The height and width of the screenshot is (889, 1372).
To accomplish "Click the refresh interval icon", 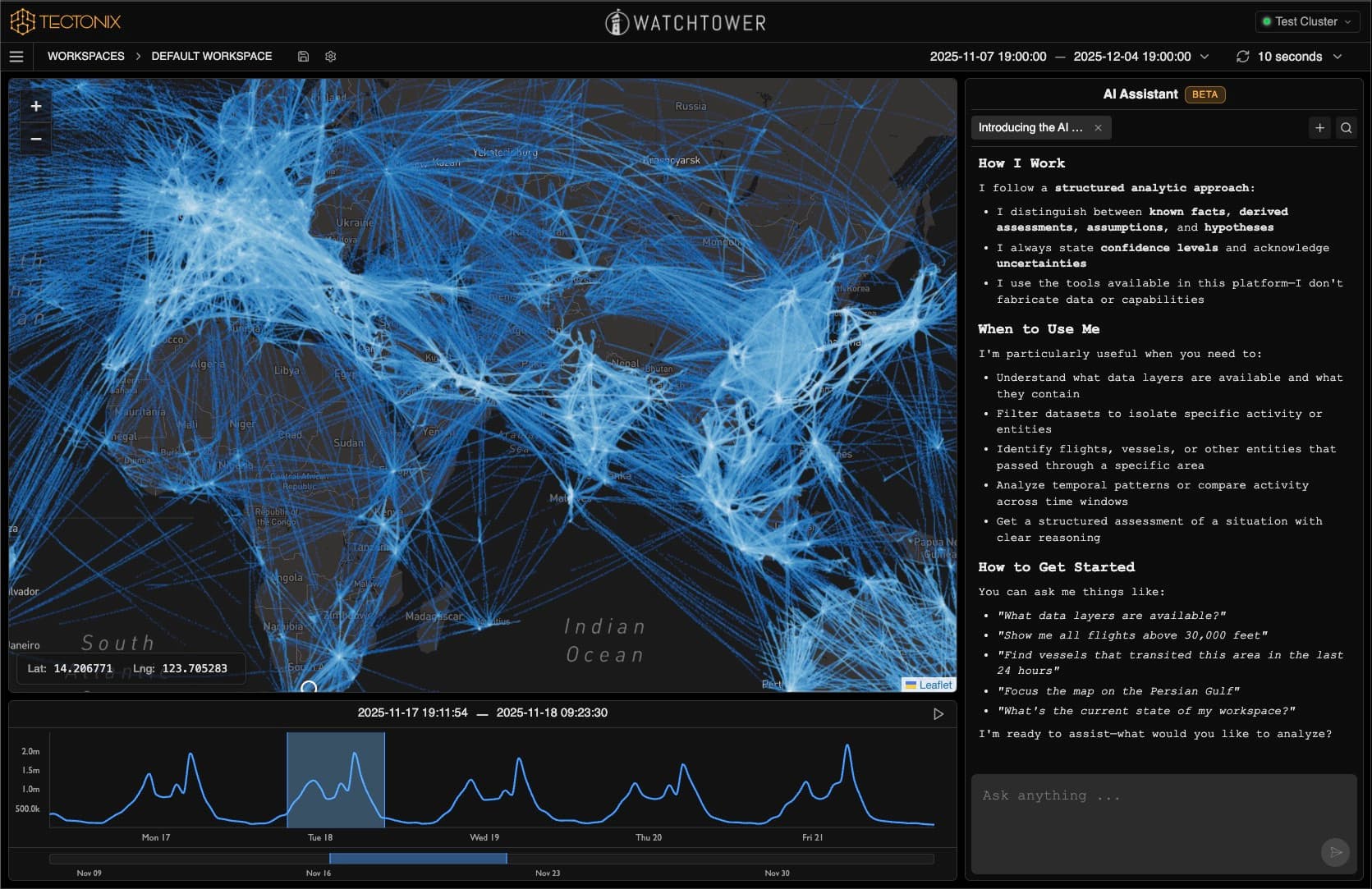I will 1242,57.
